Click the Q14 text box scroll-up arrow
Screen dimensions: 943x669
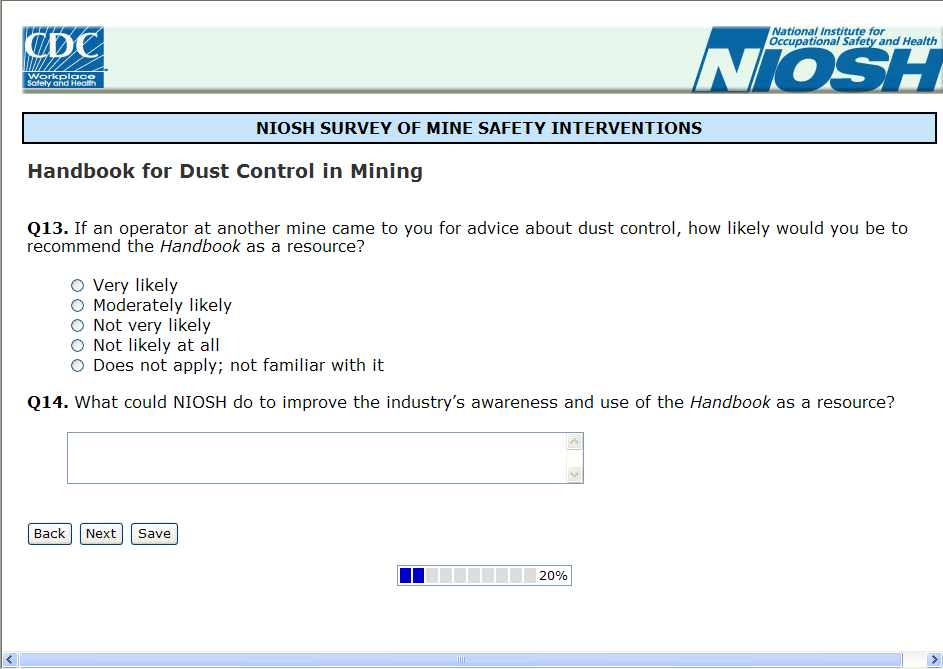click(574, 442)
